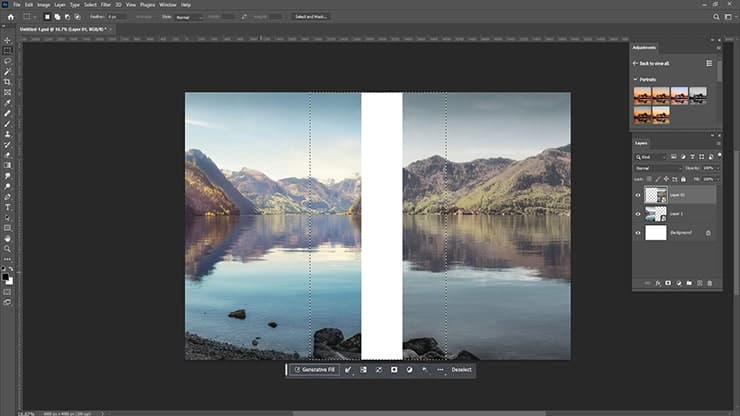Toggle visibility of the Background layer

[x=638, y=233]
